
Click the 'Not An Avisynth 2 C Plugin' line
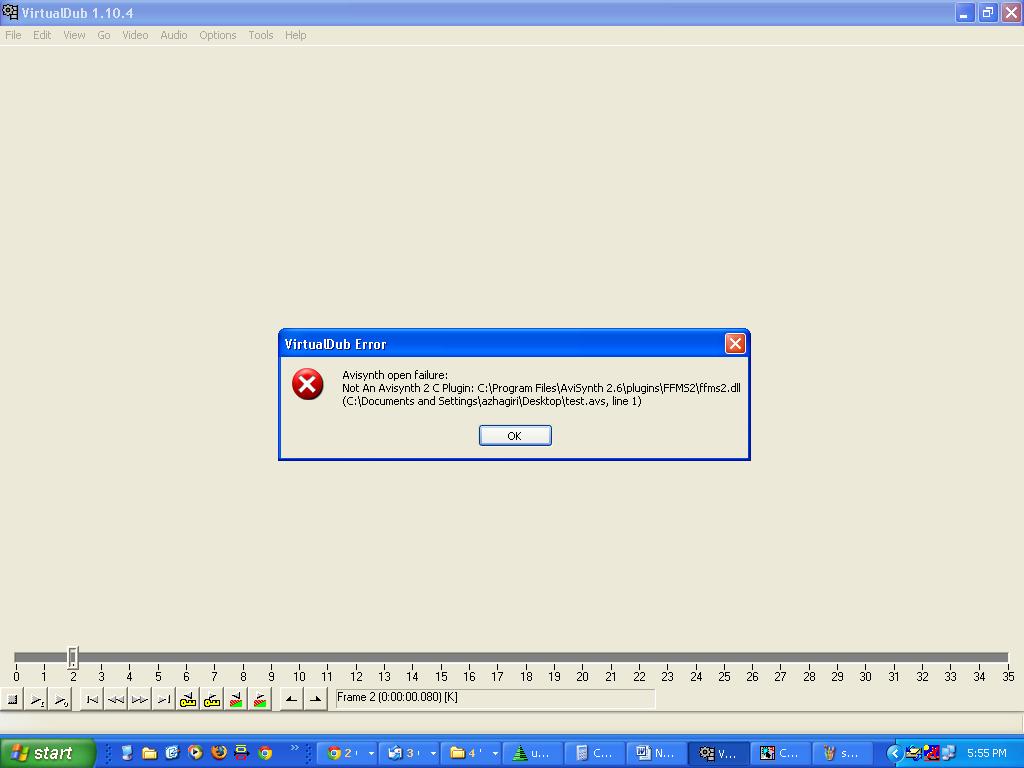[541, 388]
